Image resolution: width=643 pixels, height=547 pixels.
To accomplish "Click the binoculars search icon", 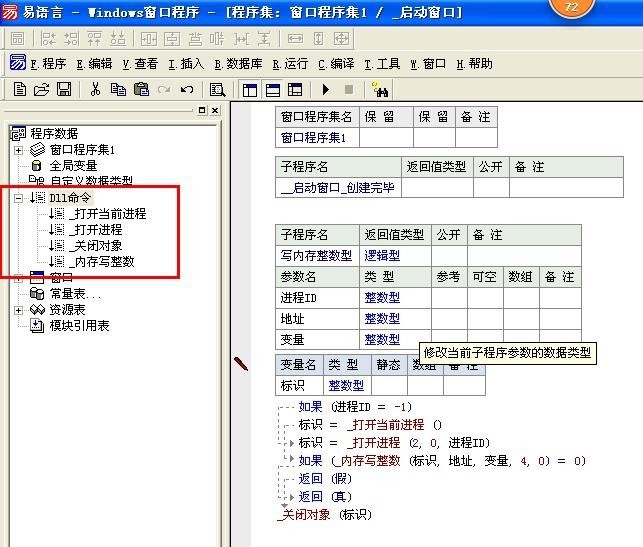I will 380,89.
